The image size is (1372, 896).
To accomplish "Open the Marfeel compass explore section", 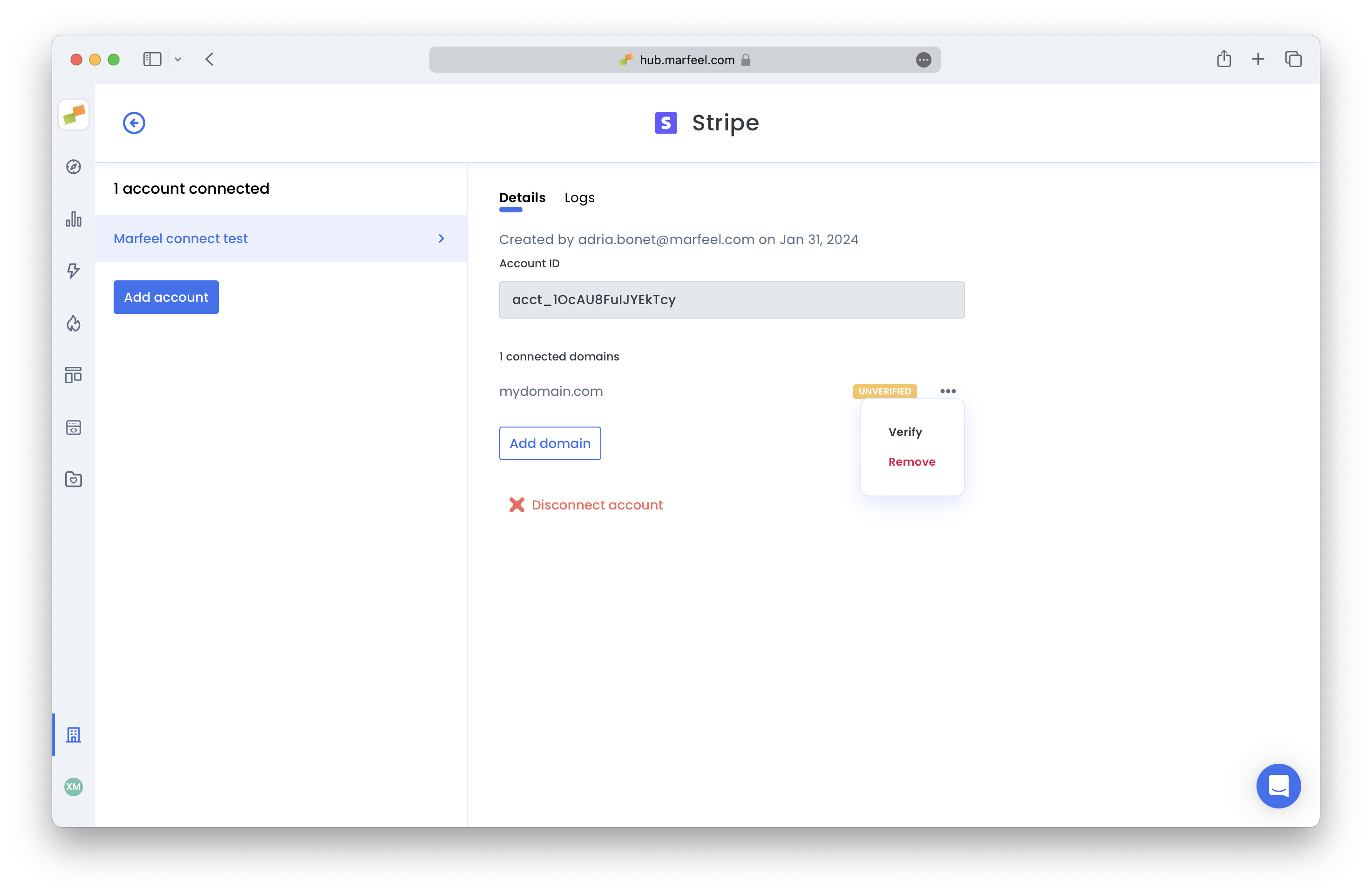I will [73, 167].
